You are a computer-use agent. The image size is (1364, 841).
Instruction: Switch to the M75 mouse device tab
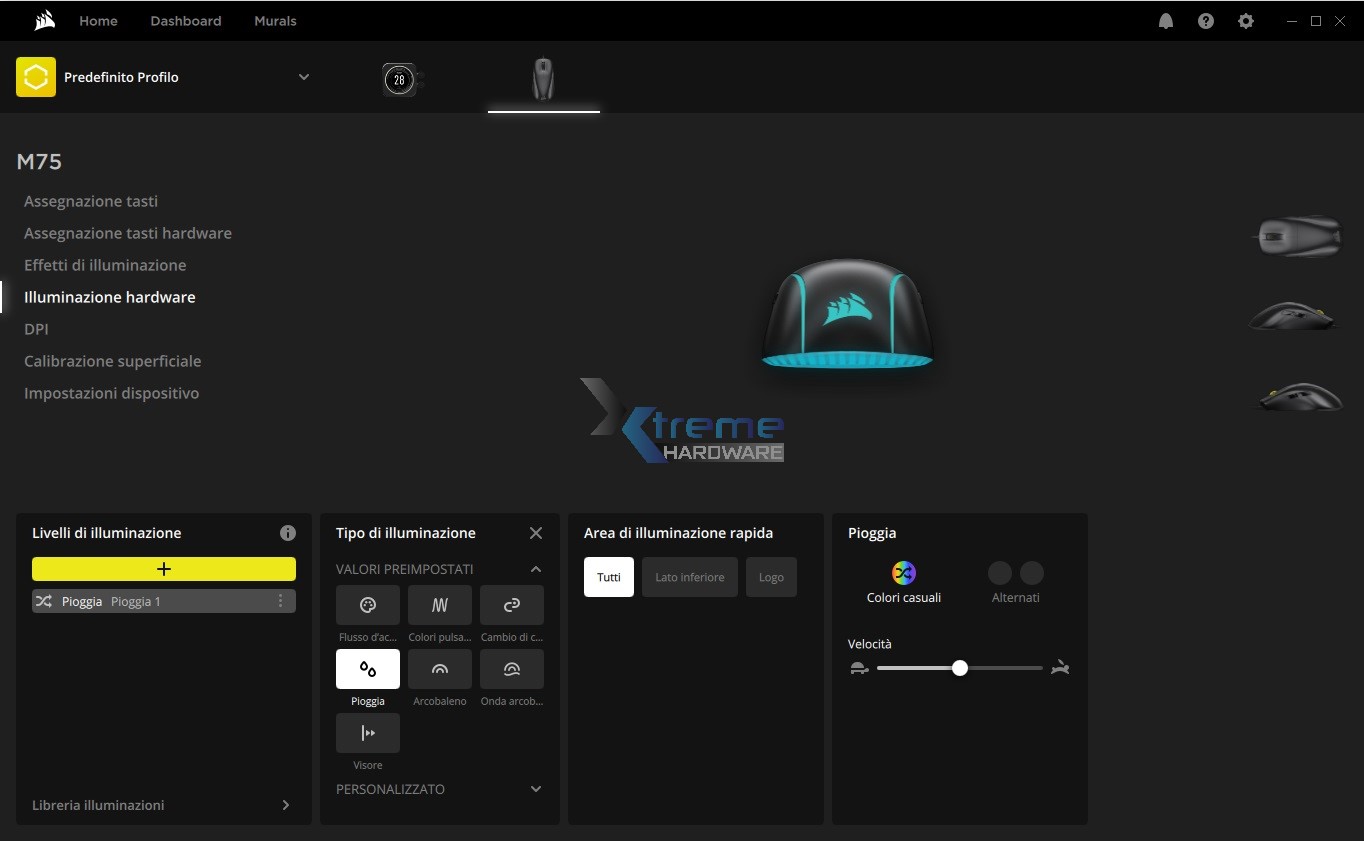543,80
